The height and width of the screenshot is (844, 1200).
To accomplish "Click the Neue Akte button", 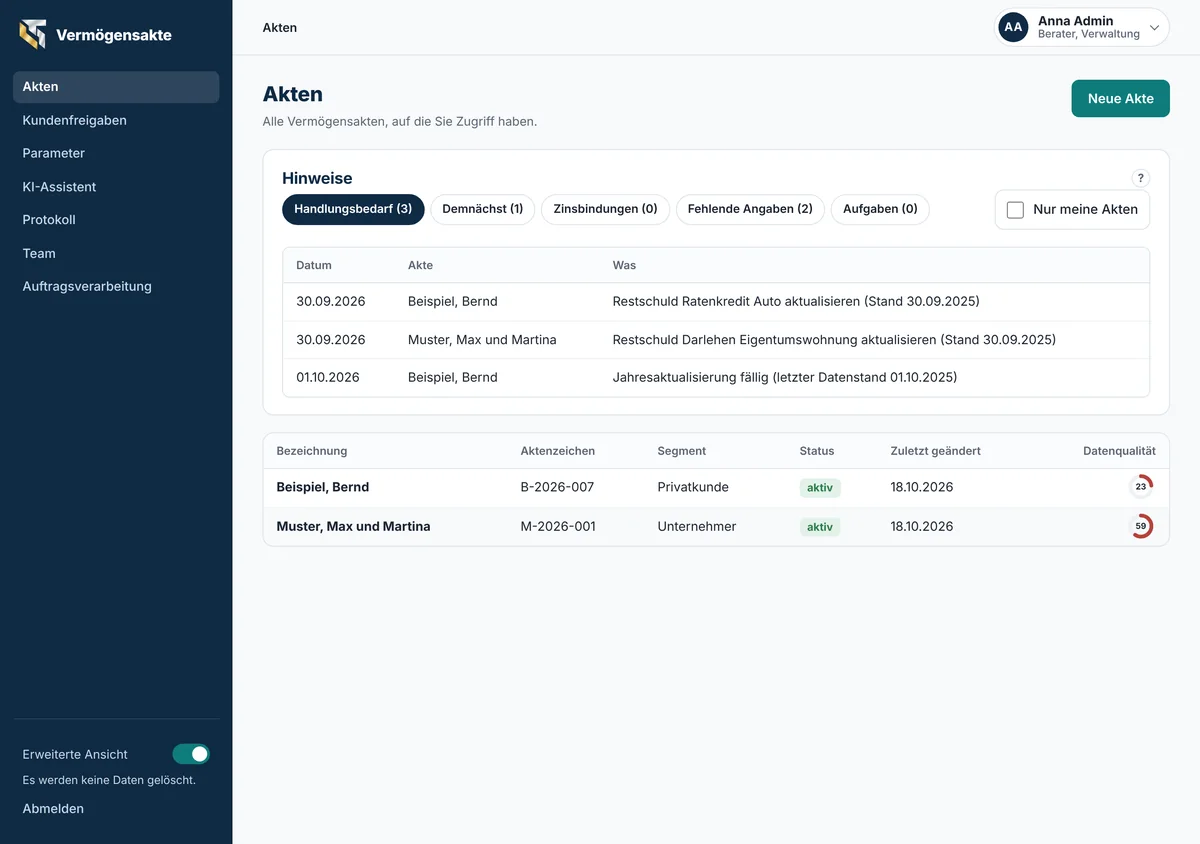I will tap(1120, 98).
